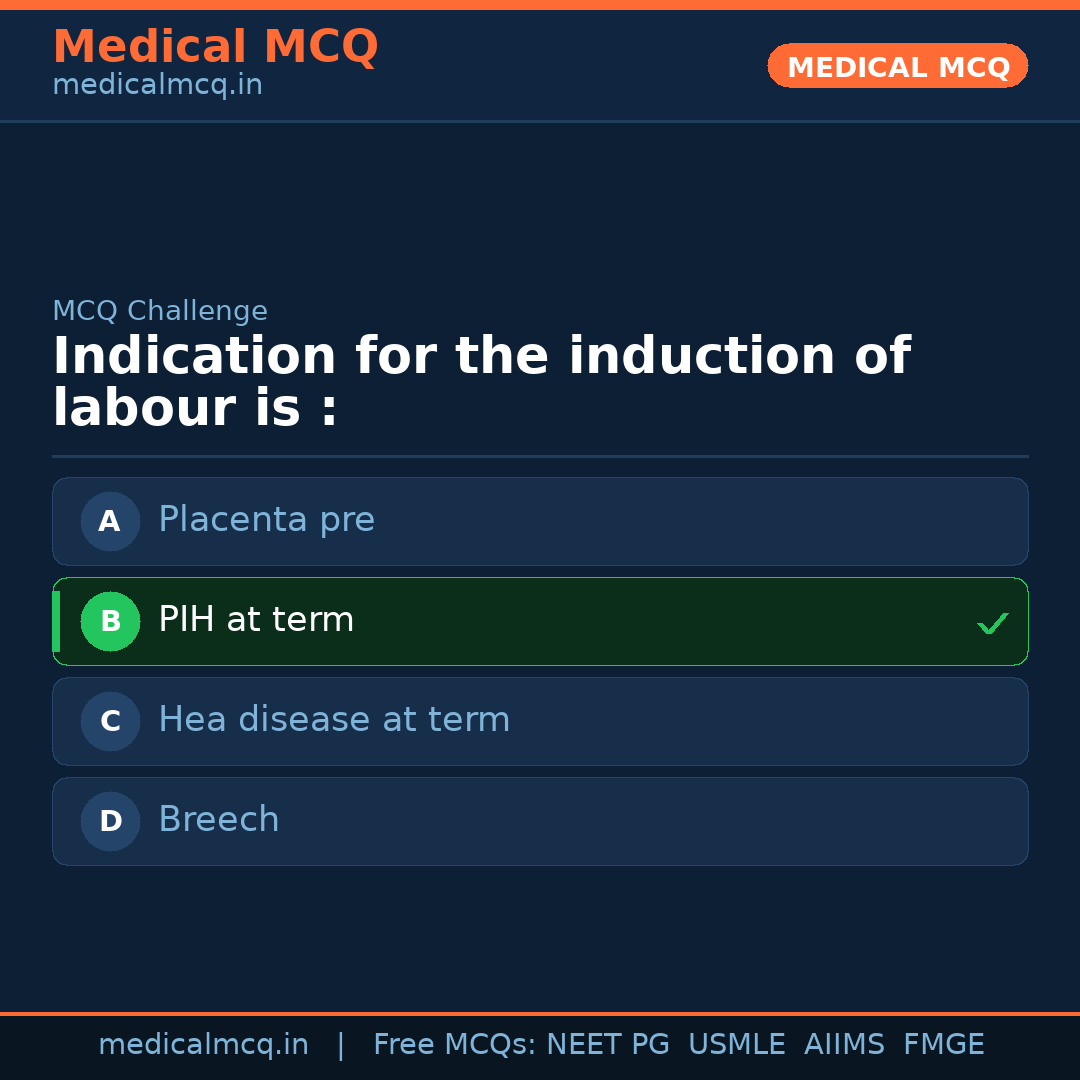Click the orange divider bar above footer
The image size is (1080, 1080).
[x=540, y=1012]
